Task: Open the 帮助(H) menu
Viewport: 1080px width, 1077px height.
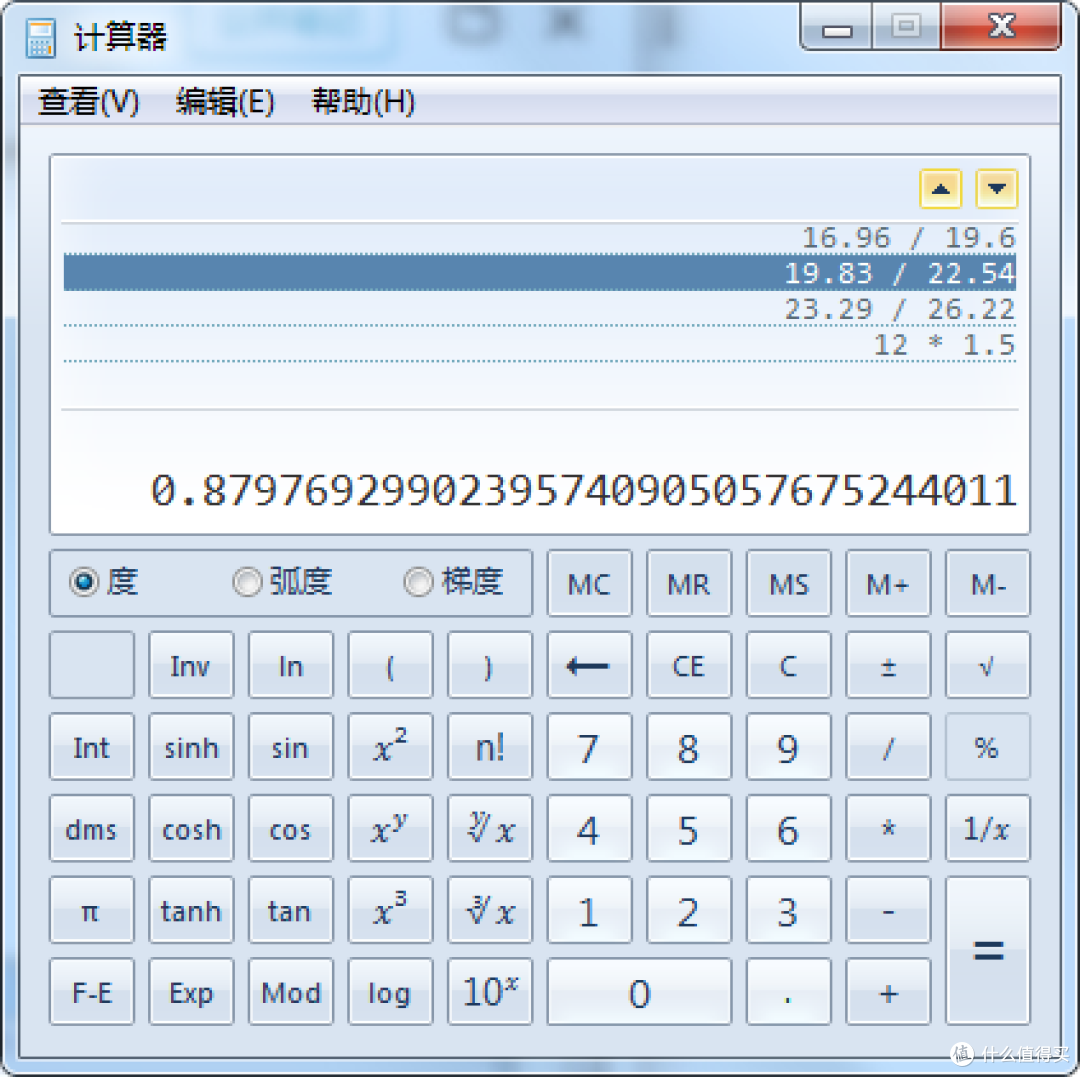Action: [363, 102]
